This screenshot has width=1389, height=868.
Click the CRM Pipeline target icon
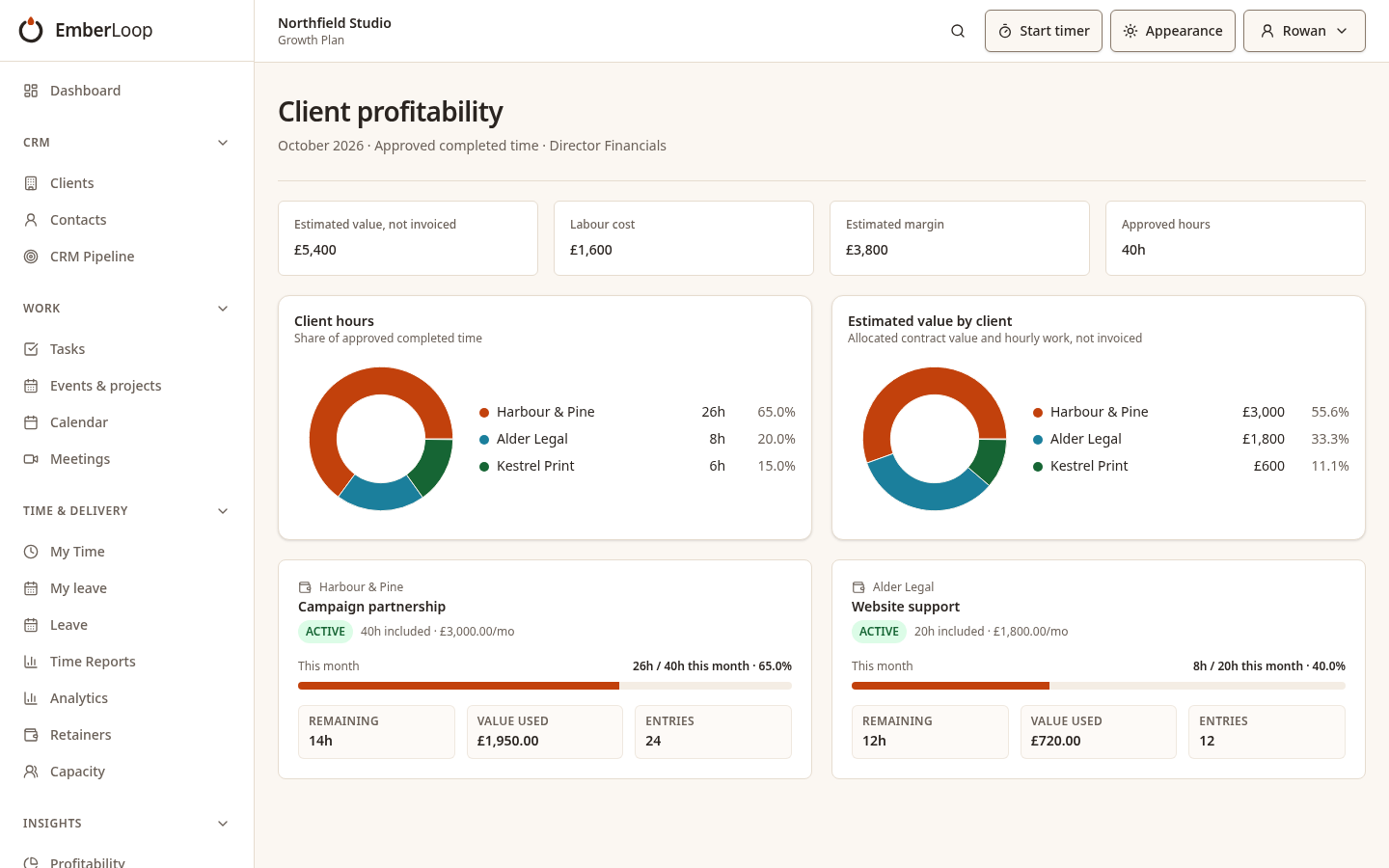[31, 257]
